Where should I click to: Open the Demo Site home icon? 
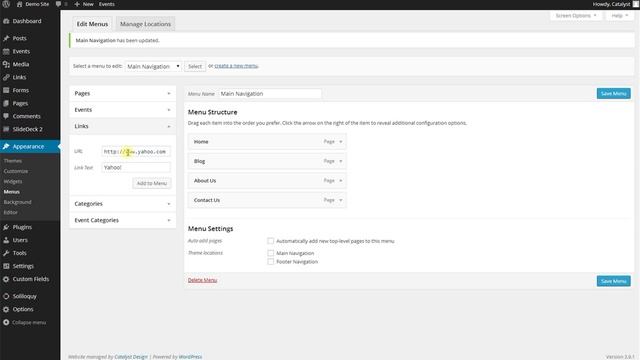[19, 4]
